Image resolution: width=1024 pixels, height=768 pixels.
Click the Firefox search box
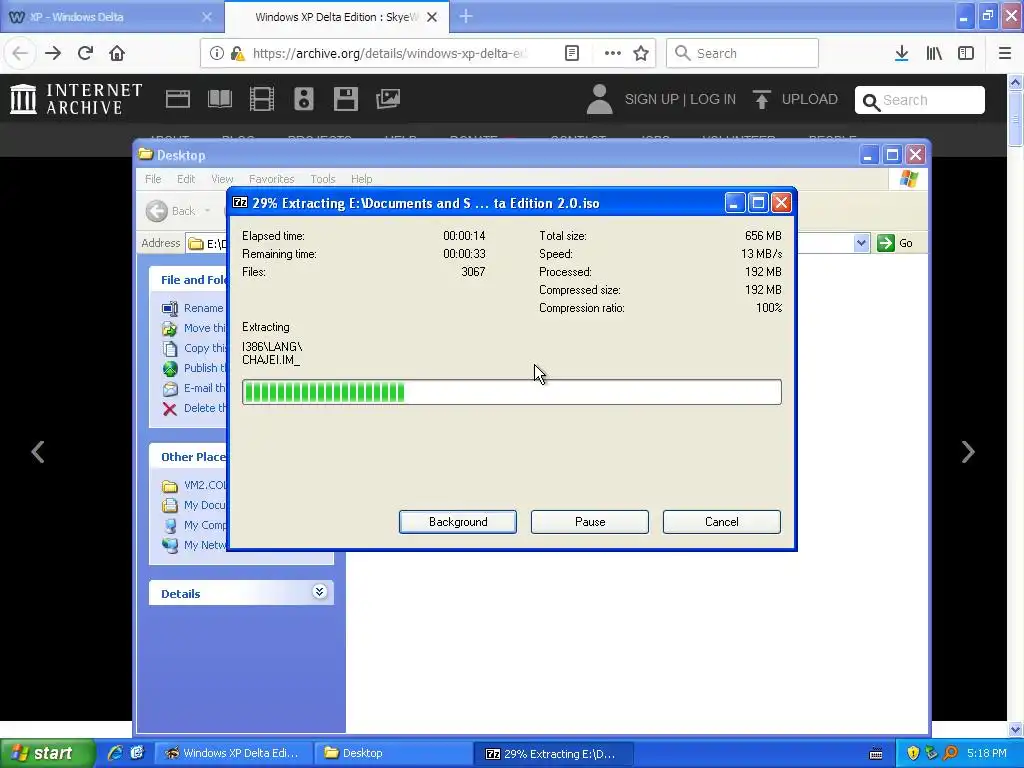coord(742,53)
